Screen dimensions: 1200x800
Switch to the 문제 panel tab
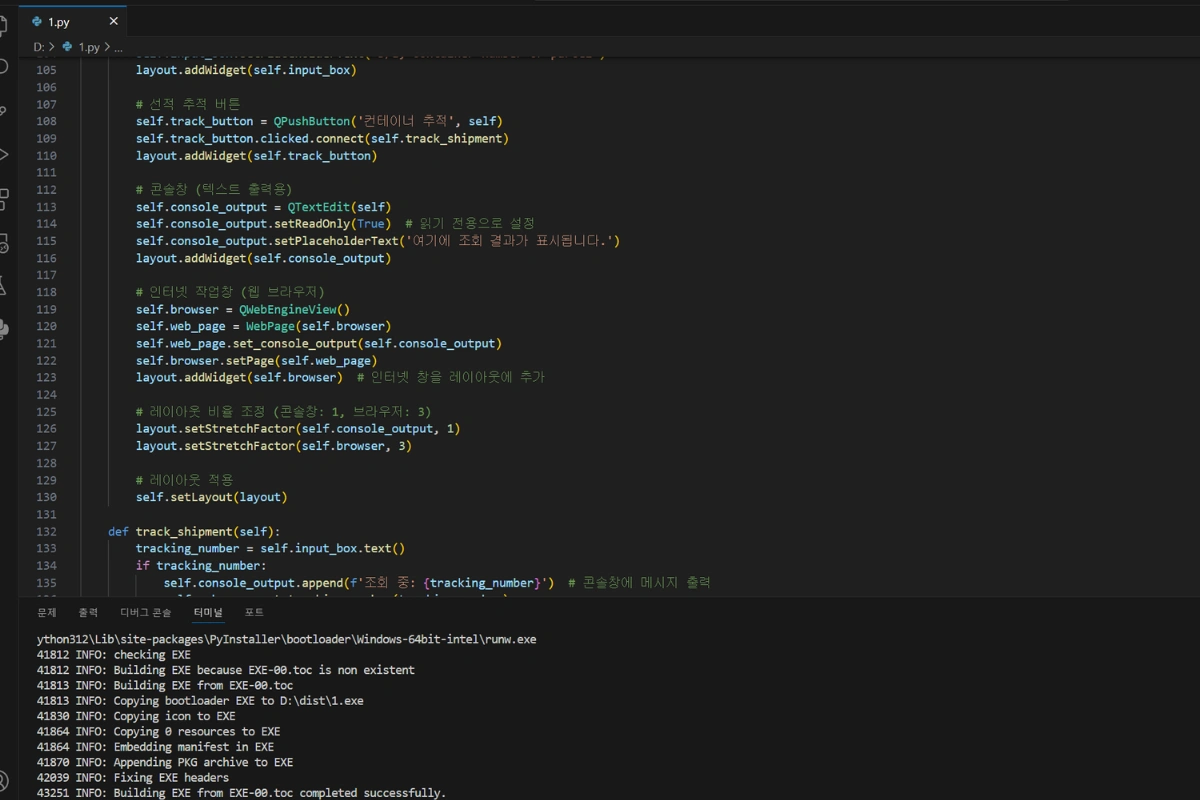pyautogui.click(x=47, y=612)
